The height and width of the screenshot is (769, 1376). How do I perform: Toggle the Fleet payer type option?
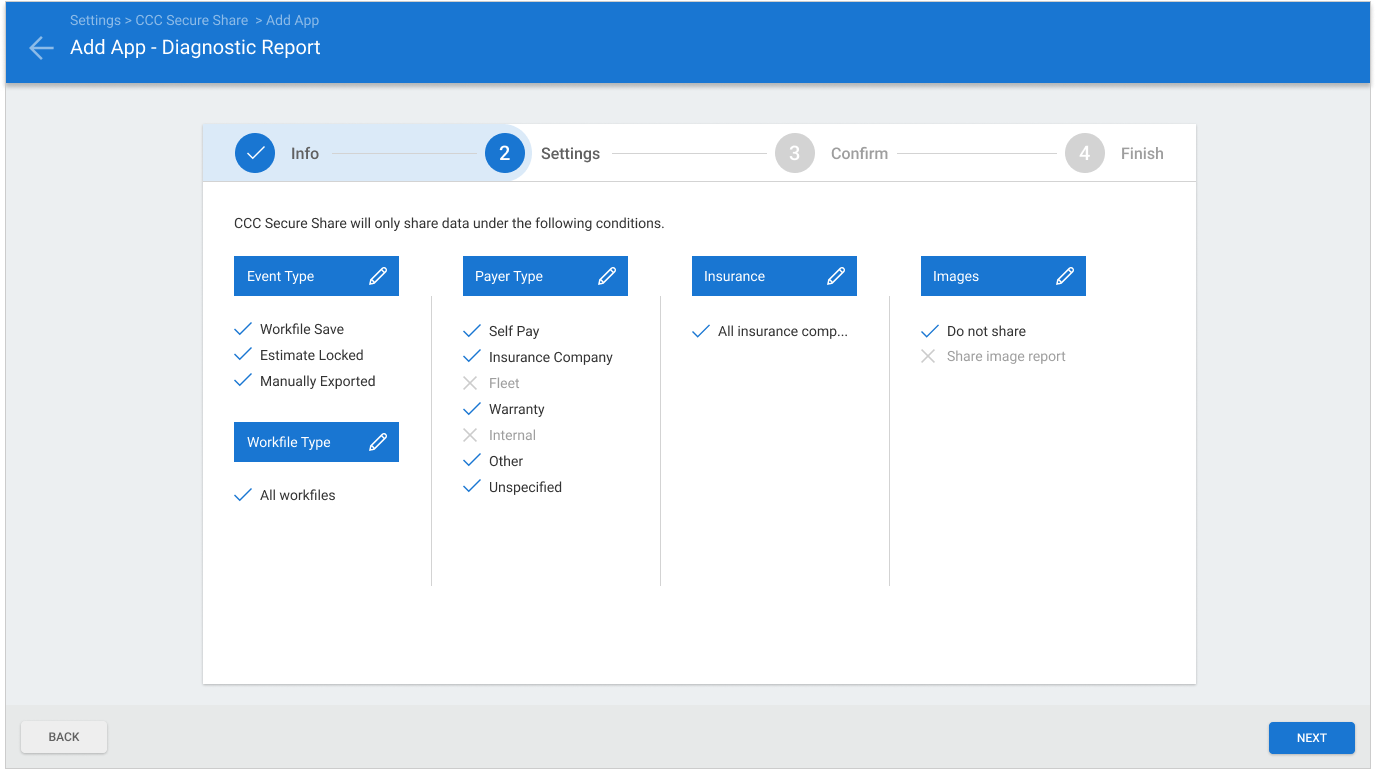click(x=491, y=383)
